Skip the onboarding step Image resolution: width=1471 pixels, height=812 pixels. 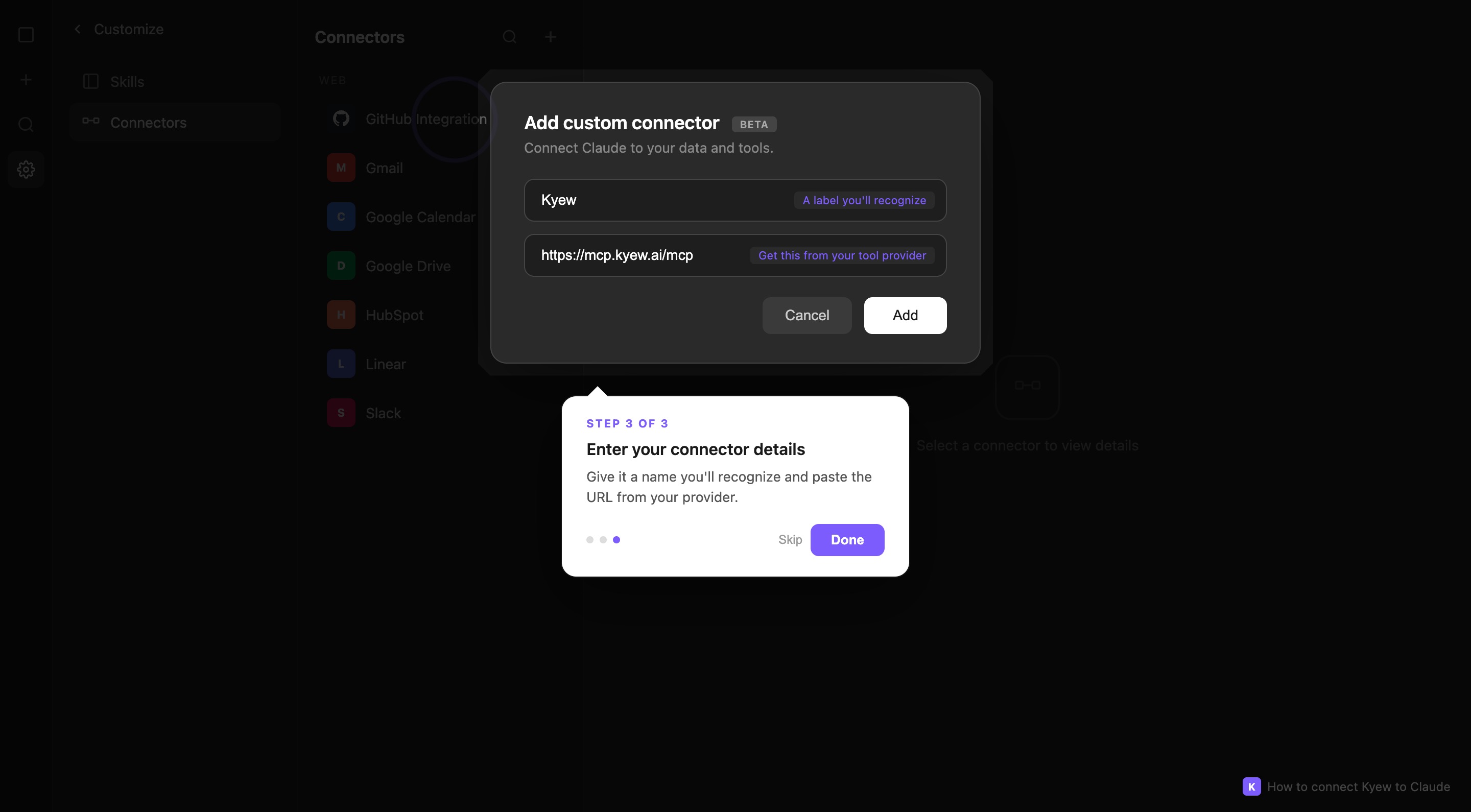pos(790,539)
